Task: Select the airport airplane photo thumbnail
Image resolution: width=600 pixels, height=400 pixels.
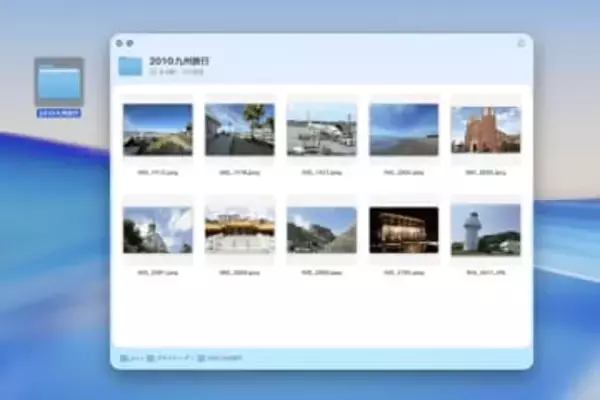Action: [322, 129]
